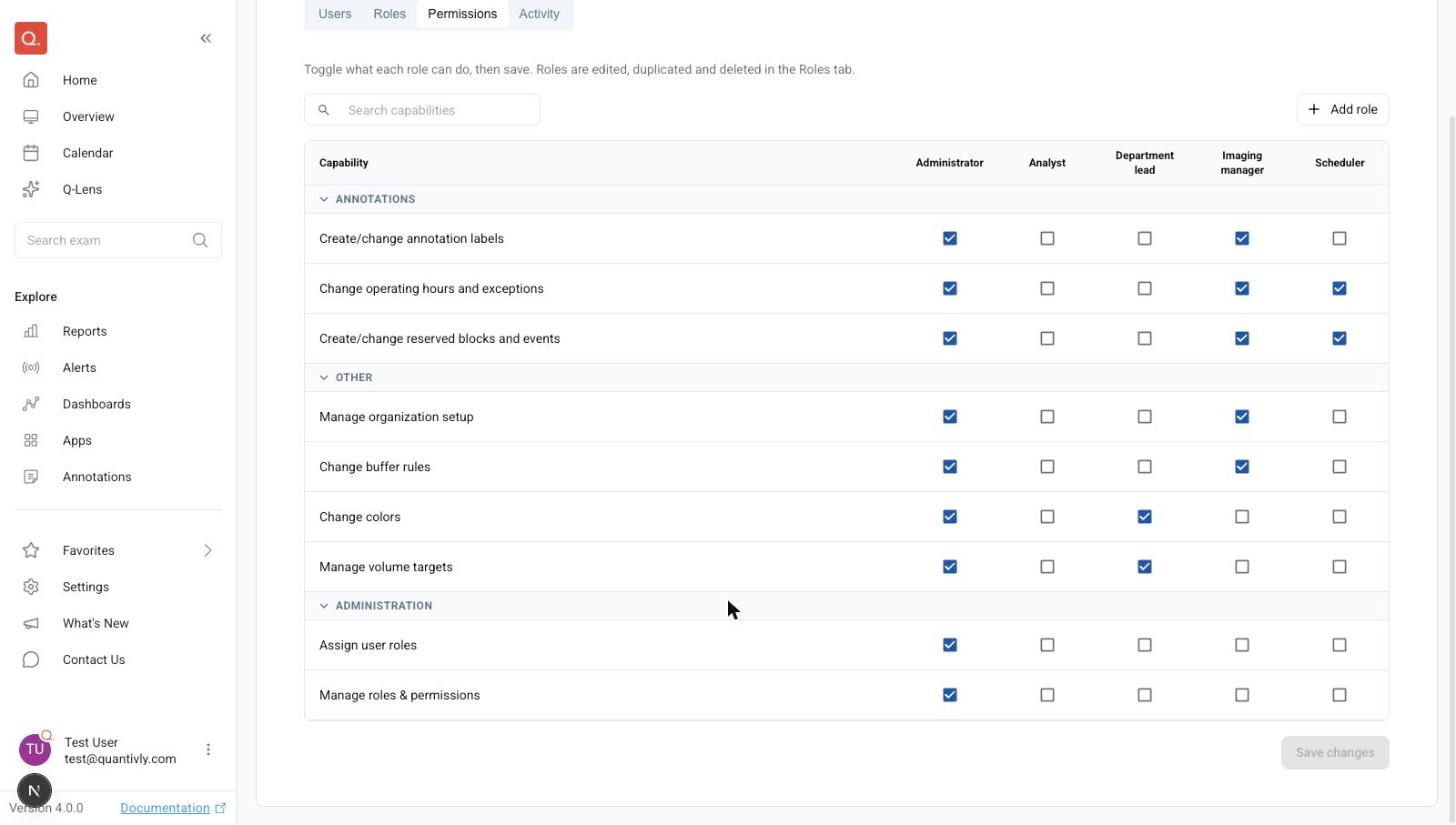Click the search icon in Search capabilities
Viewport: 1456px width, 825px height.
click(324, 110)
